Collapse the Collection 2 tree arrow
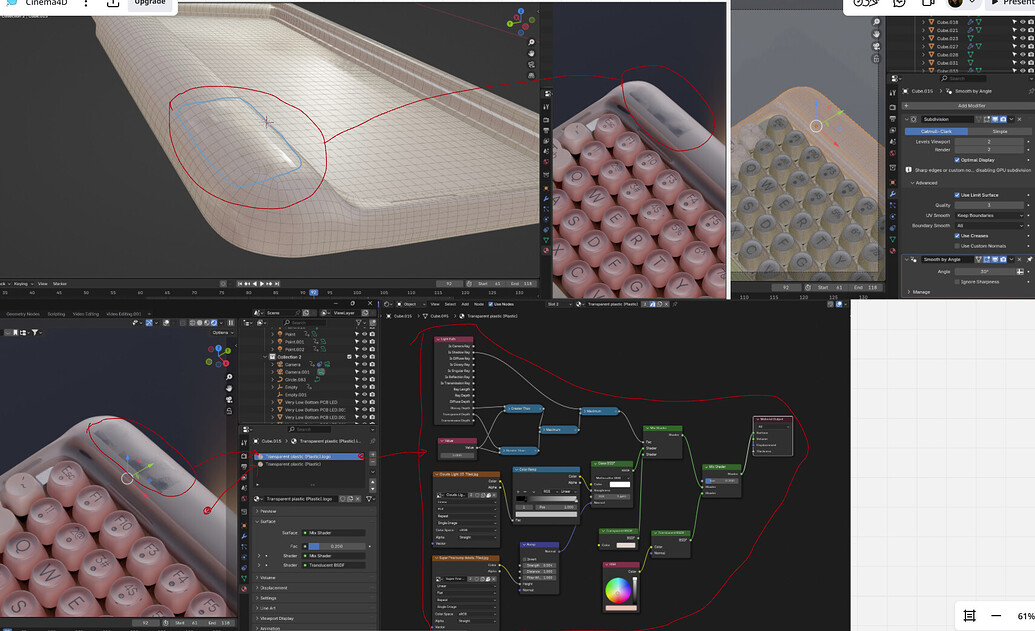This screenshot has width=1035, height=631. (x=265, y=357)
